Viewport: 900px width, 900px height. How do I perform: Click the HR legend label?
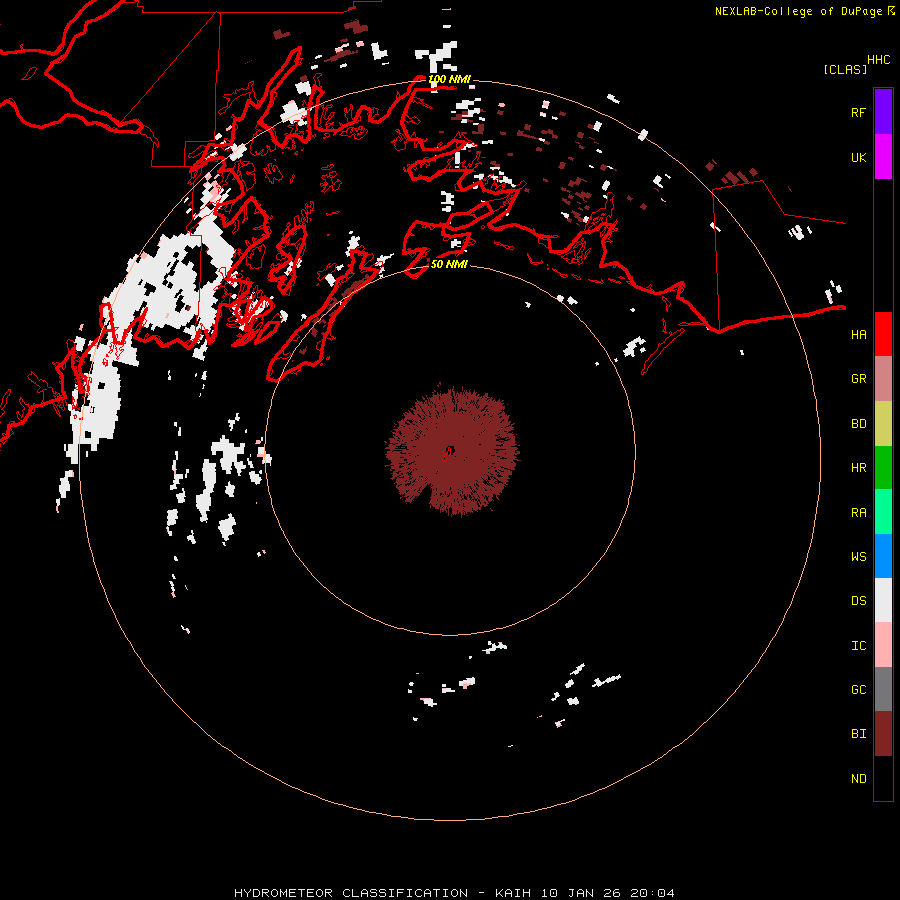858,468
